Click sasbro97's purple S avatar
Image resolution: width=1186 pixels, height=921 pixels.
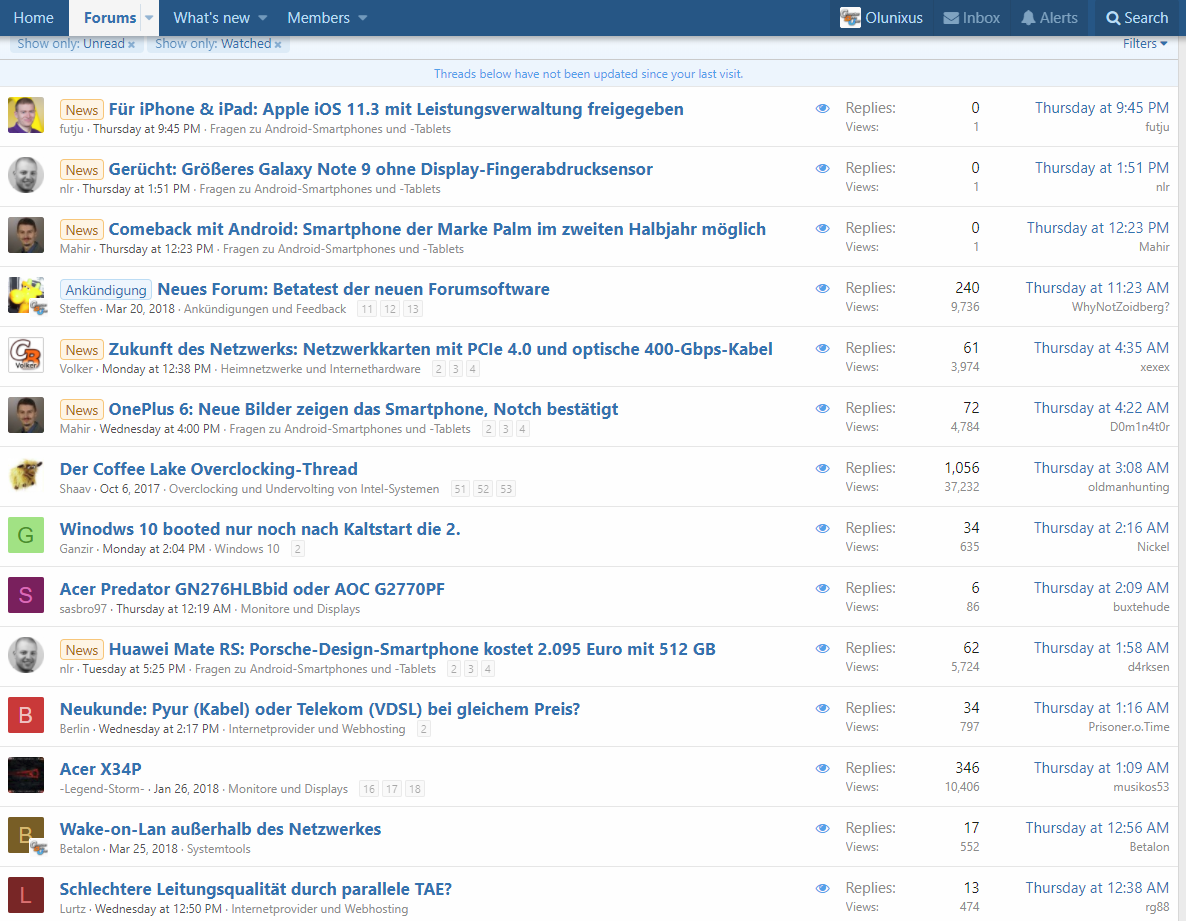click(x=26, y=595)
